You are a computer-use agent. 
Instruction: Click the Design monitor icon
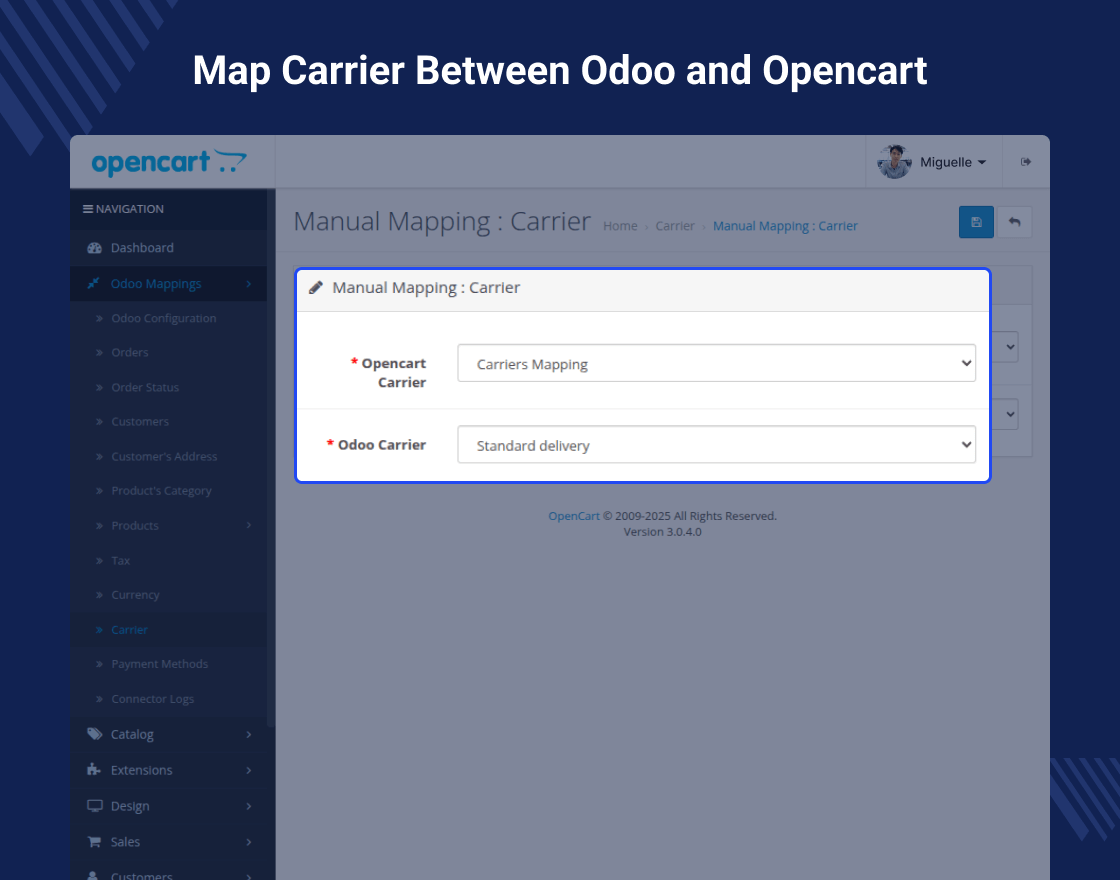[x=94, y=806]
